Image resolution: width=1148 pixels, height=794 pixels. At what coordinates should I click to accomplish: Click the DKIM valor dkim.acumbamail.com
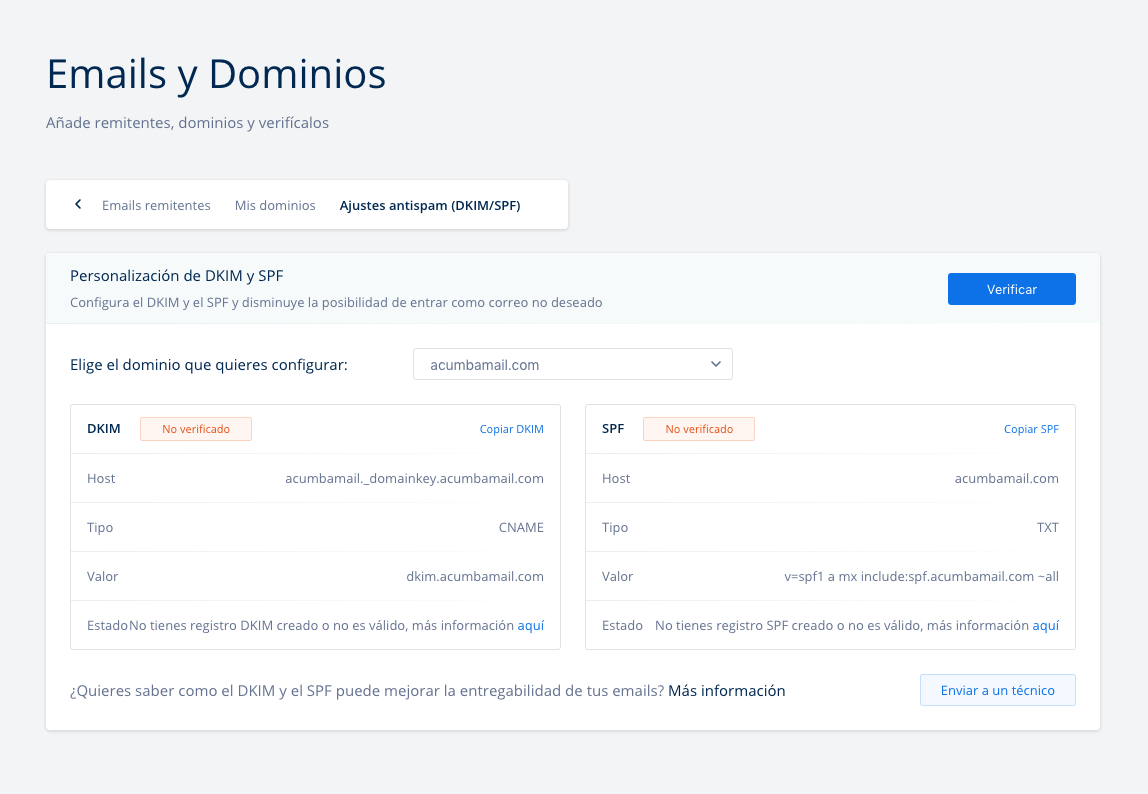coord(475,577)
